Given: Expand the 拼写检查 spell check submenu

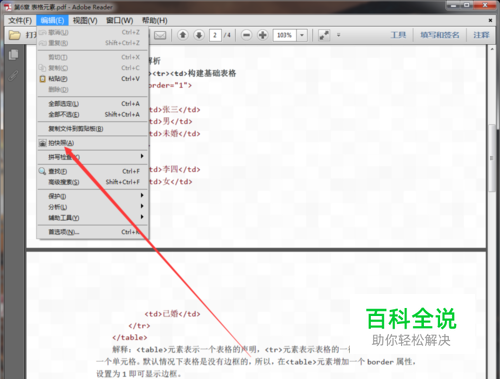Looking at the screenshot, I should pos(92,157).
